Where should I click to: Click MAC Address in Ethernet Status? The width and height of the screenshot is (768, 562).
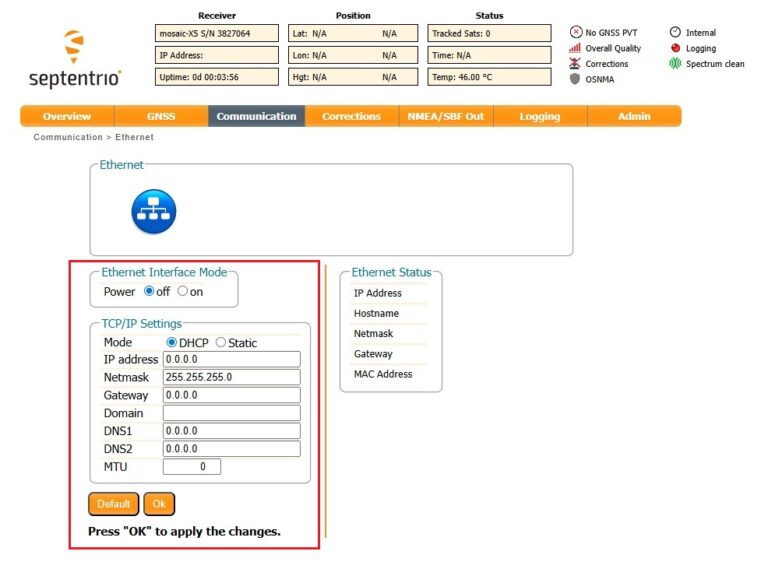[x=383, y=374]
